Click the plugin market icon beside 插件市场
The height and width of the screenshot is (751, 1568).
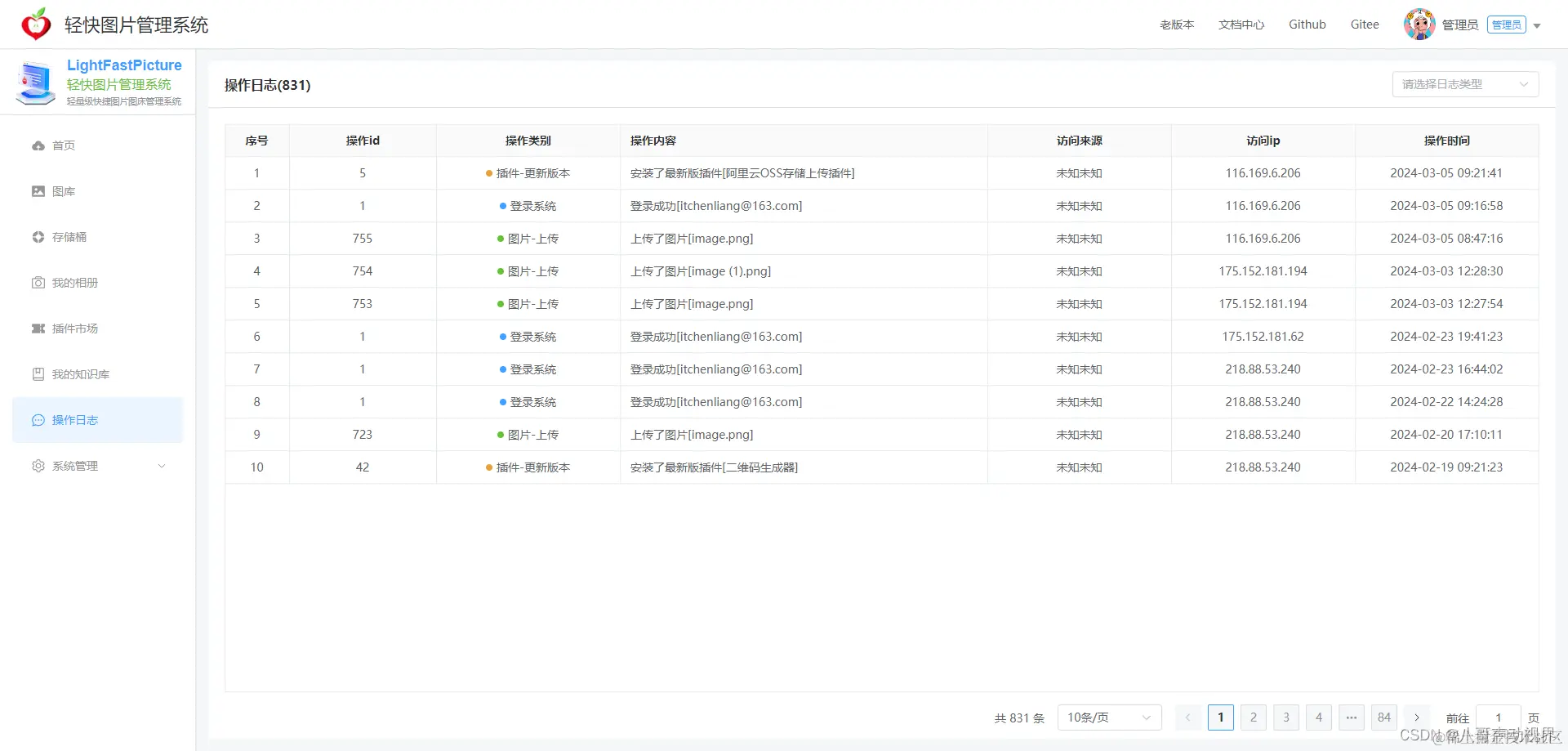(x=38, y=329)
